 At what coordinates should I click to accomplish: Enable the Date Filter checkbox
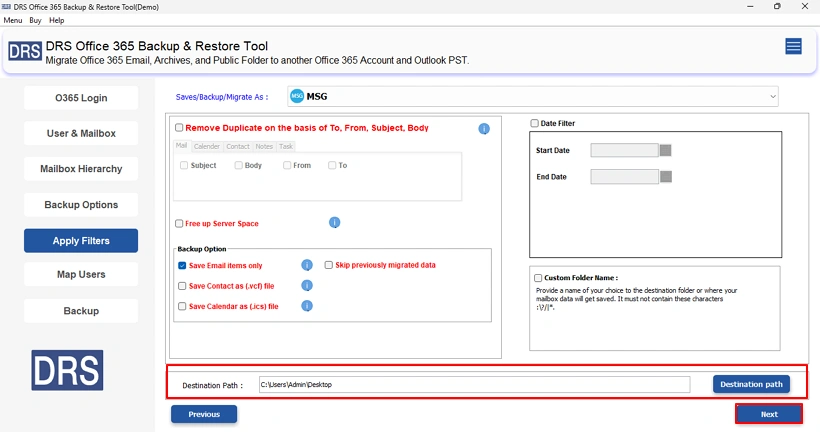pyautogui.click(x=534, y=123)
